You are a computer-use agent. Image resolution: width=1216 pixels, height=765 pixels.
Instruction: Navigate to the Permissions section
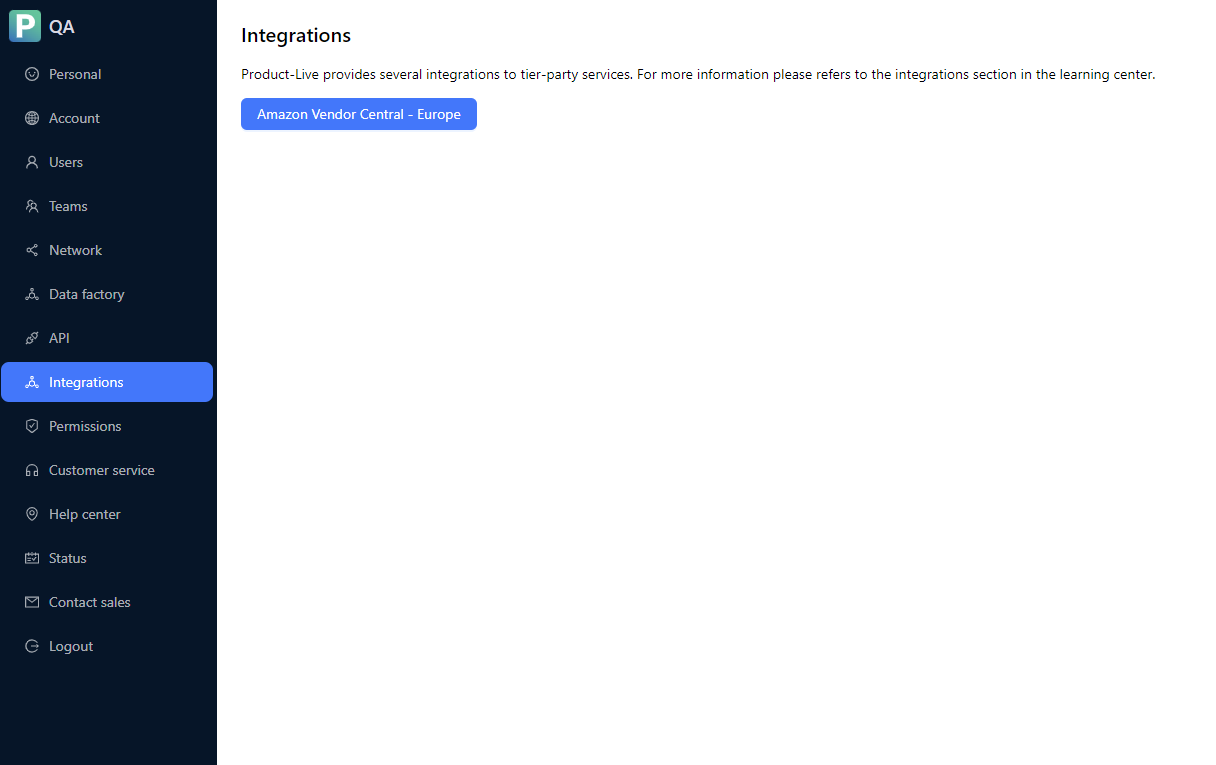84,426
